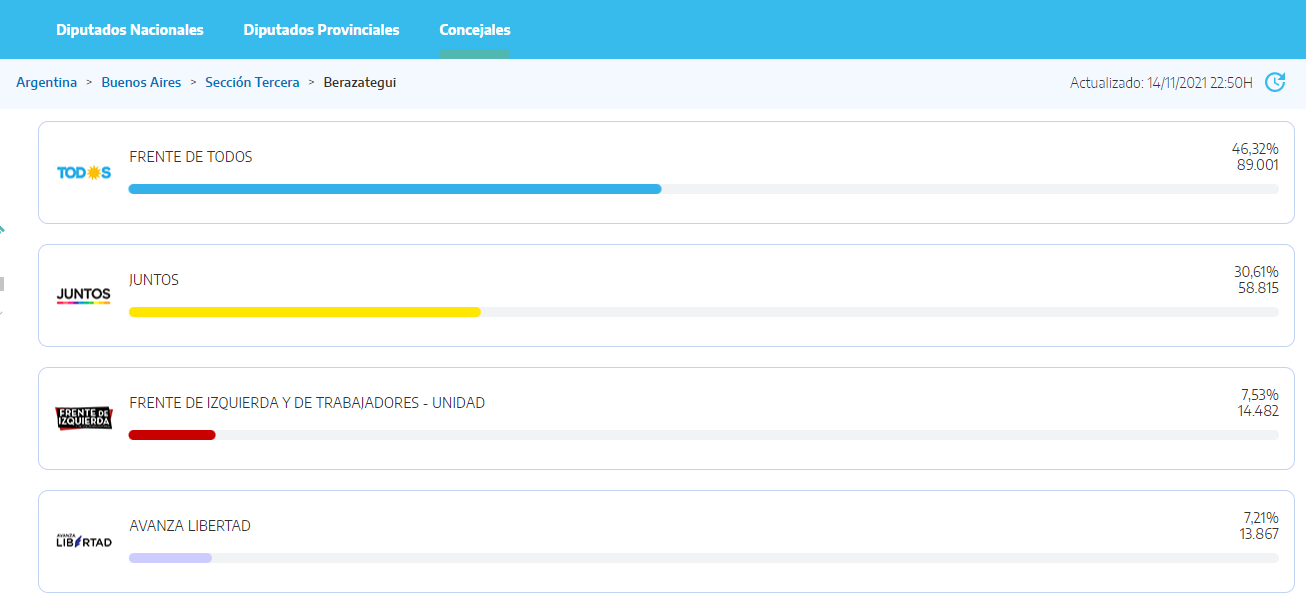1306x601 pixels.
Task: Click the JUNTOS 30,61% vote percentage
Action: (1256, 272)
